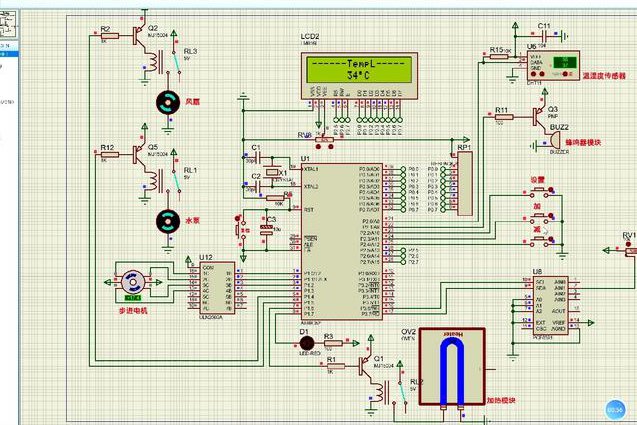The image size is (637, 425).
Task: Select the BUZ2 buzzer symbol
Action: [x=553, y=141]
